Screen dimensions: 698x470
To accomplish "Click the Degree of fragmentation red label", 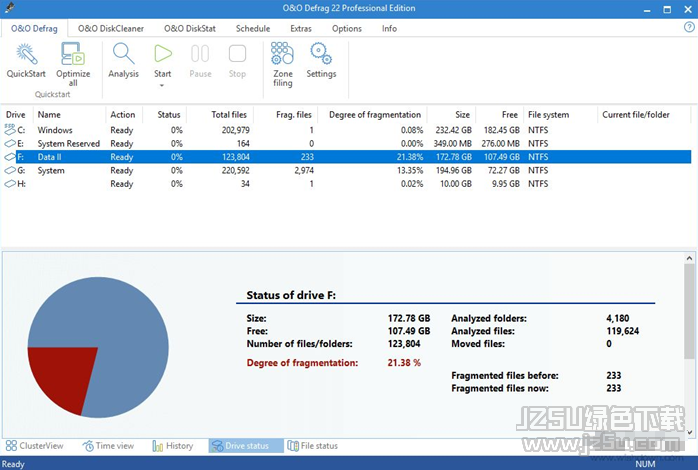I will pos(302,363).
